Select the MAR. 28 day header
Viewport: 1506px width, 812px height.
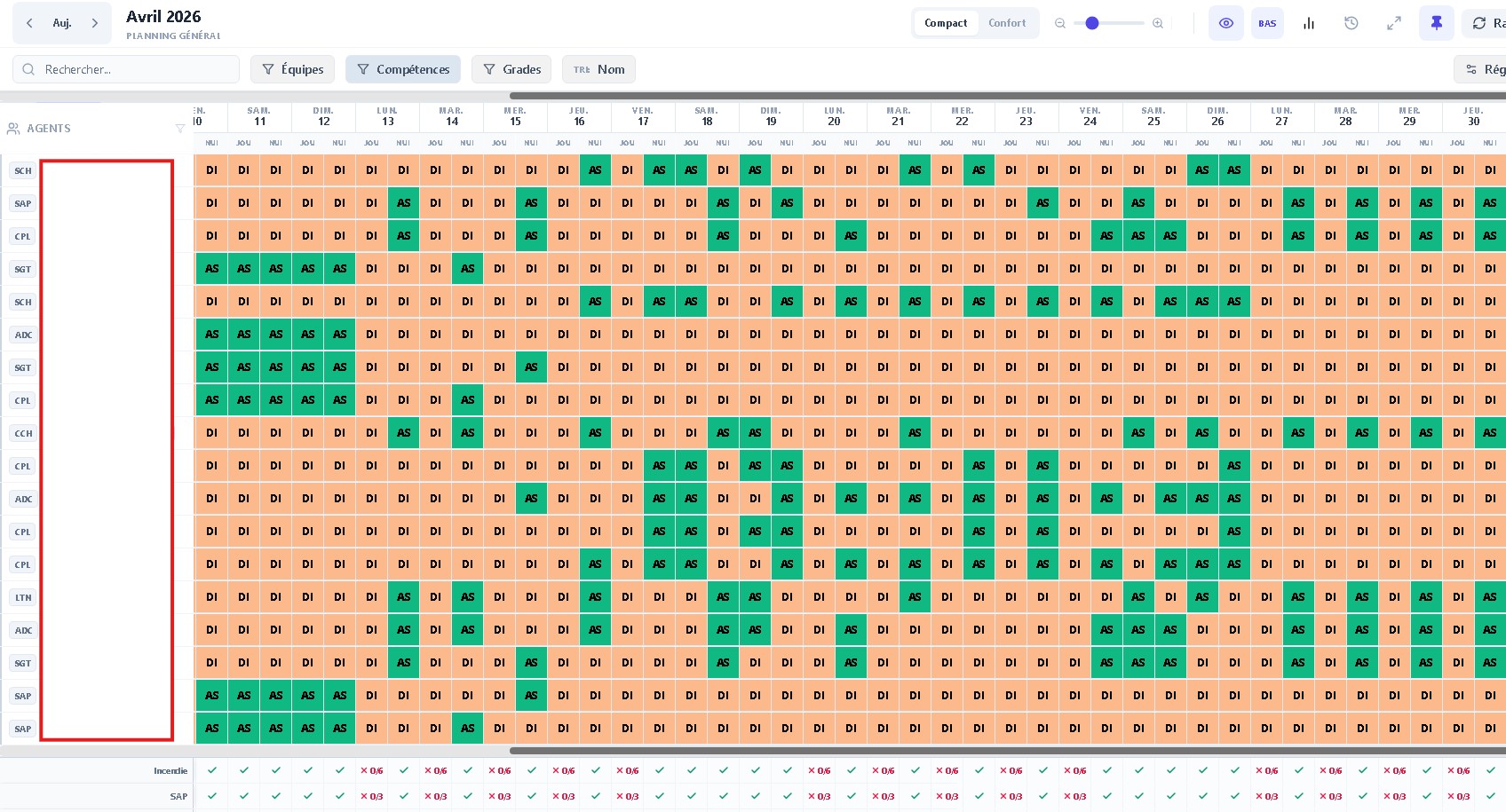(x=1346, y=116)
